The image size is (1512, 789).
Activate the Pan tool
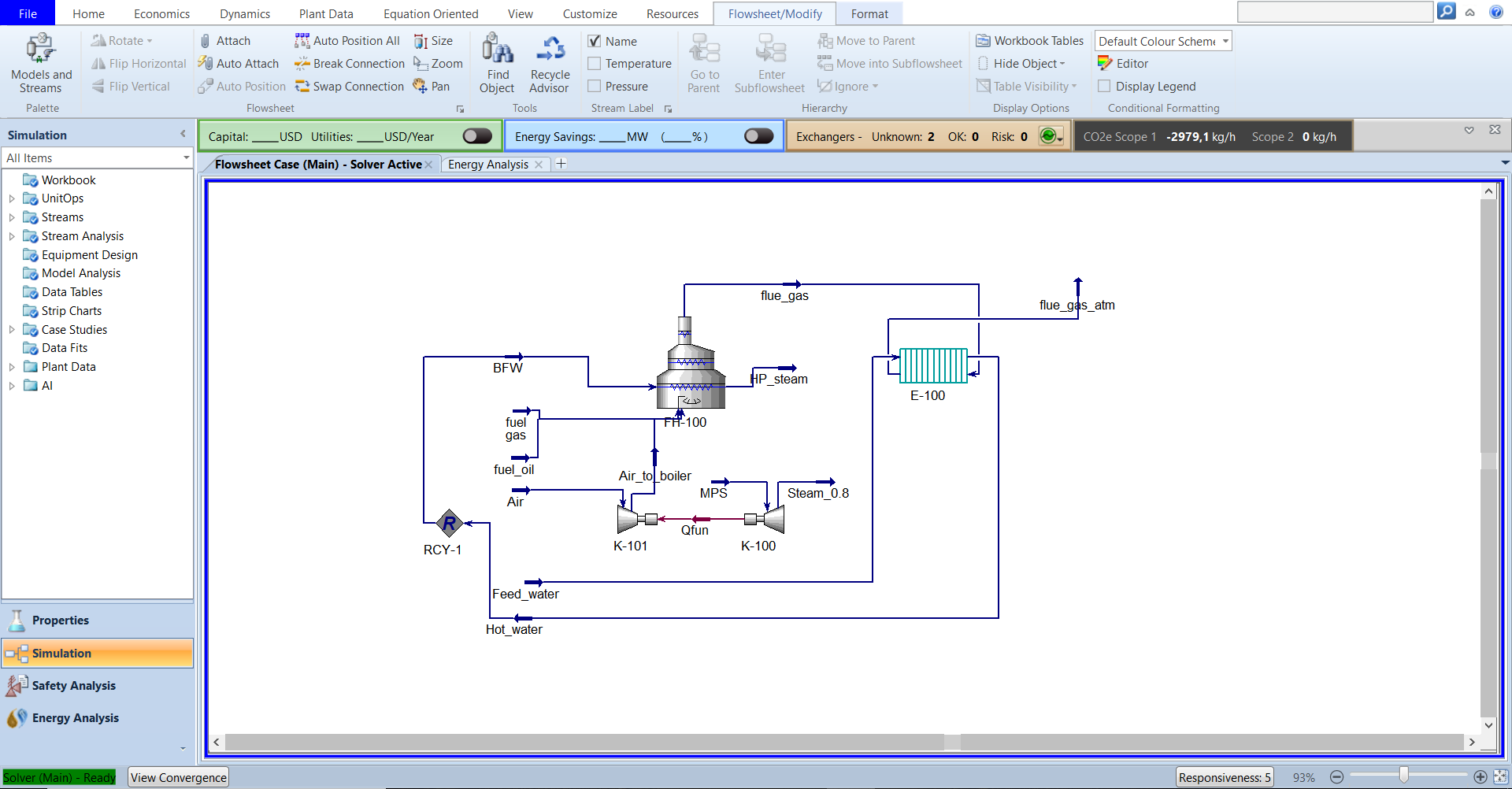click(x=432, y=87)
